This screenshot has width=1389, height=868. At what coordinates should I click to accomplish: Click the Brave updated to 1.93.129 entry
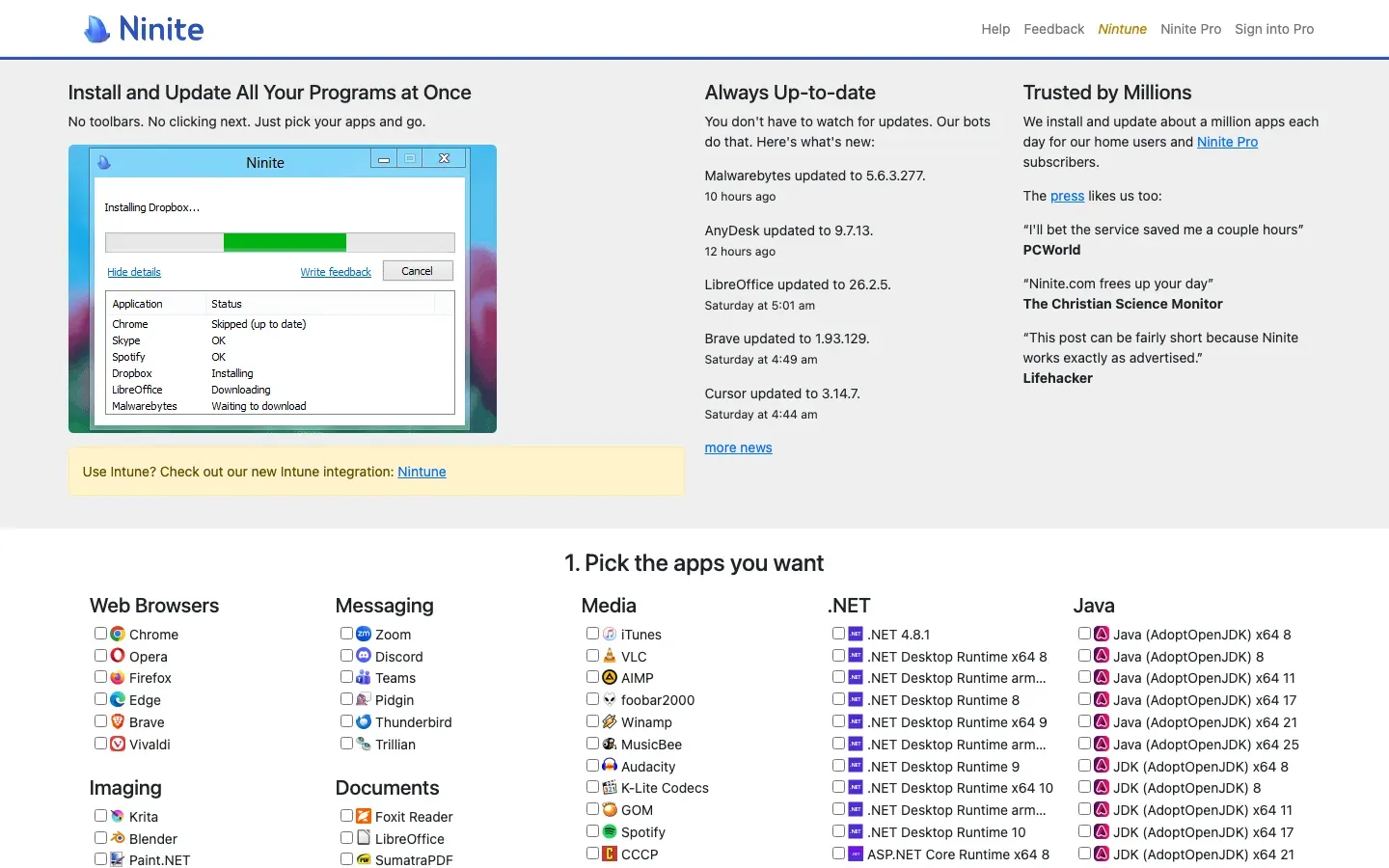[787, 339]
